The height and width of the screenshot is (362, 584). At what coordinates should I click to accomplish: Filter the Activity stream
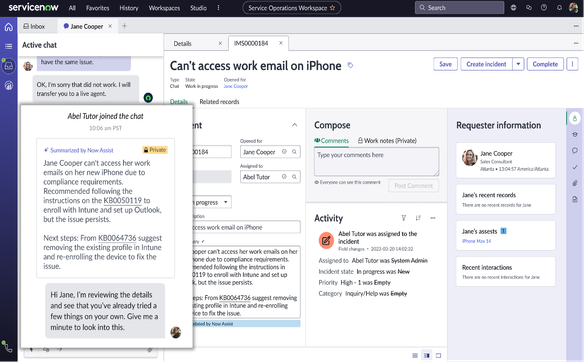point(403,218)
